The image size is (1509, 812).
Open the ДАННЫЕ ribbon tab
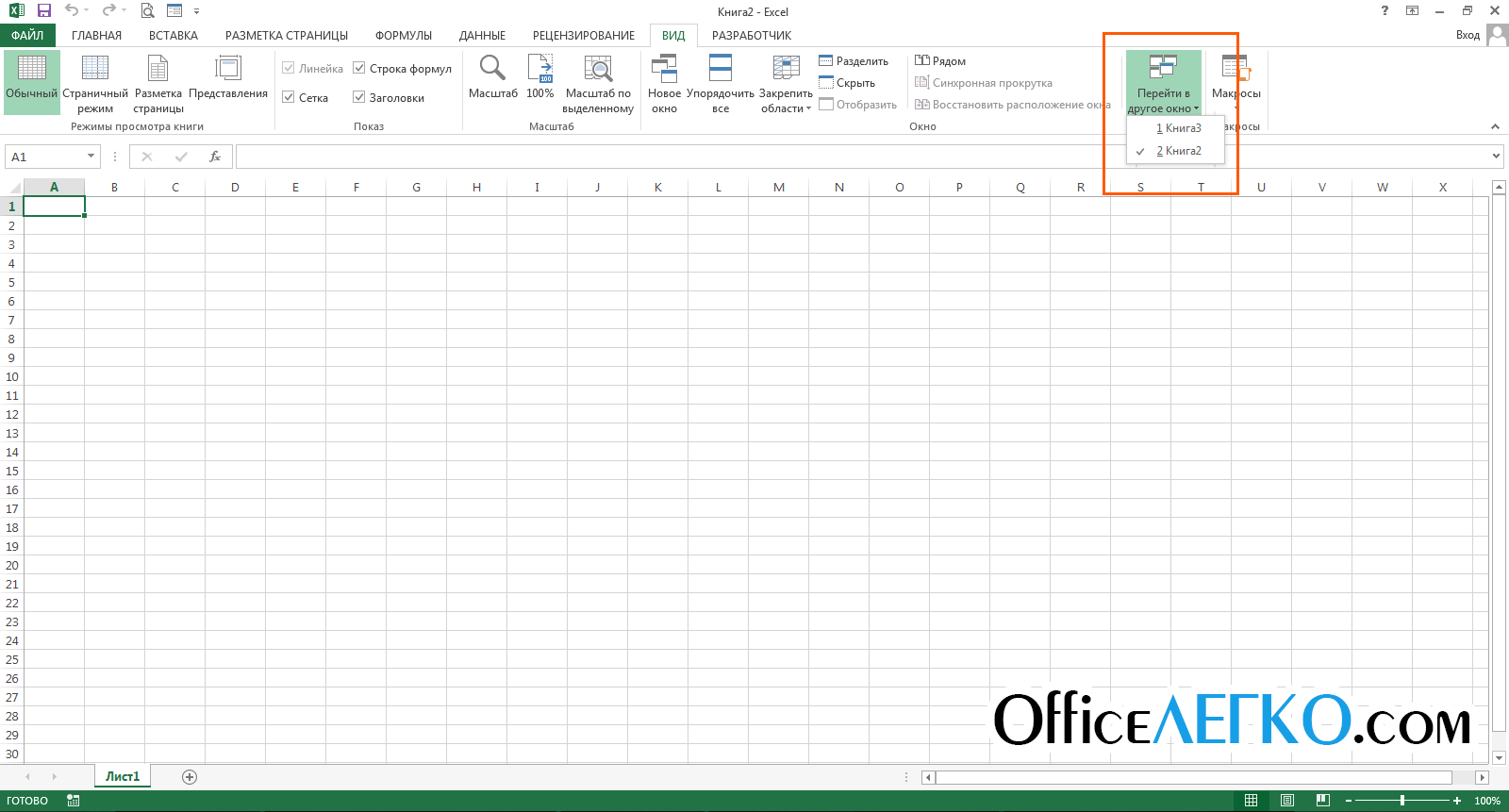pos(482,35)
